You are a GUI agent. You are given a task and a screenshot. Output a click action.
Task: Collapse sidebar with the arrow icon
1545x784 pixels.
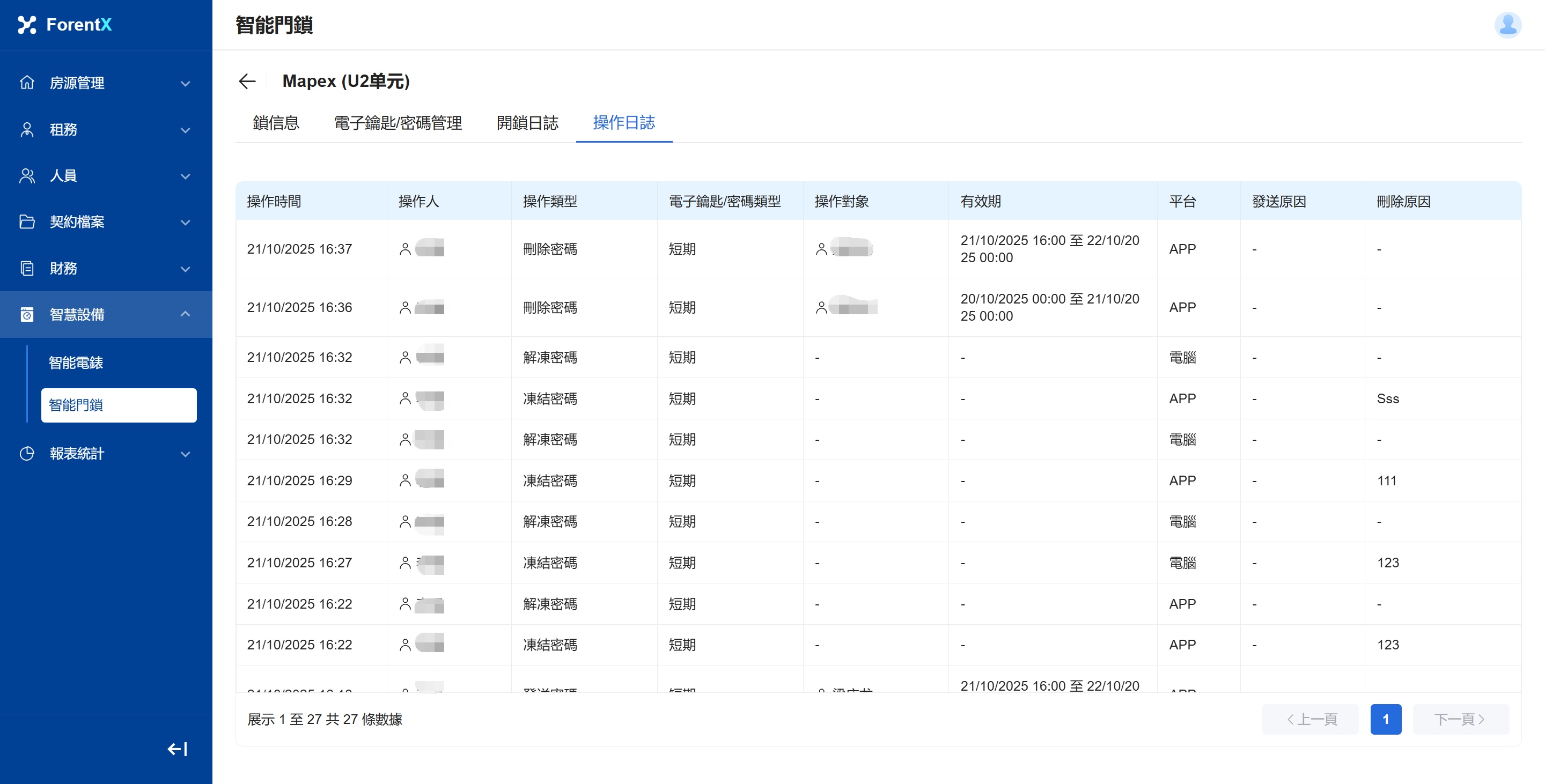[x=177, y=749]
